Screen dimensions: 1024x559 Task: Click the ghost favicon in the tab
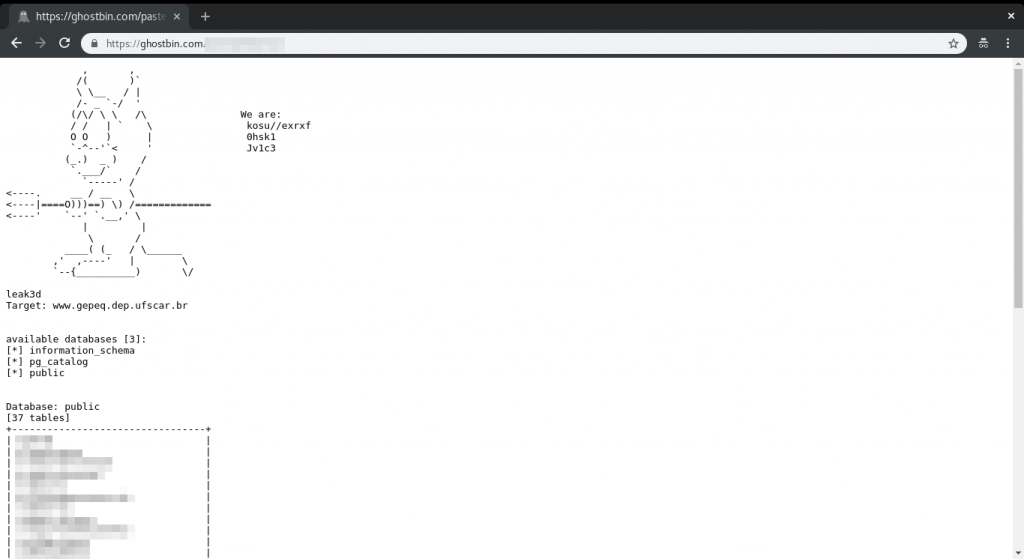click(x=24, y=16)
